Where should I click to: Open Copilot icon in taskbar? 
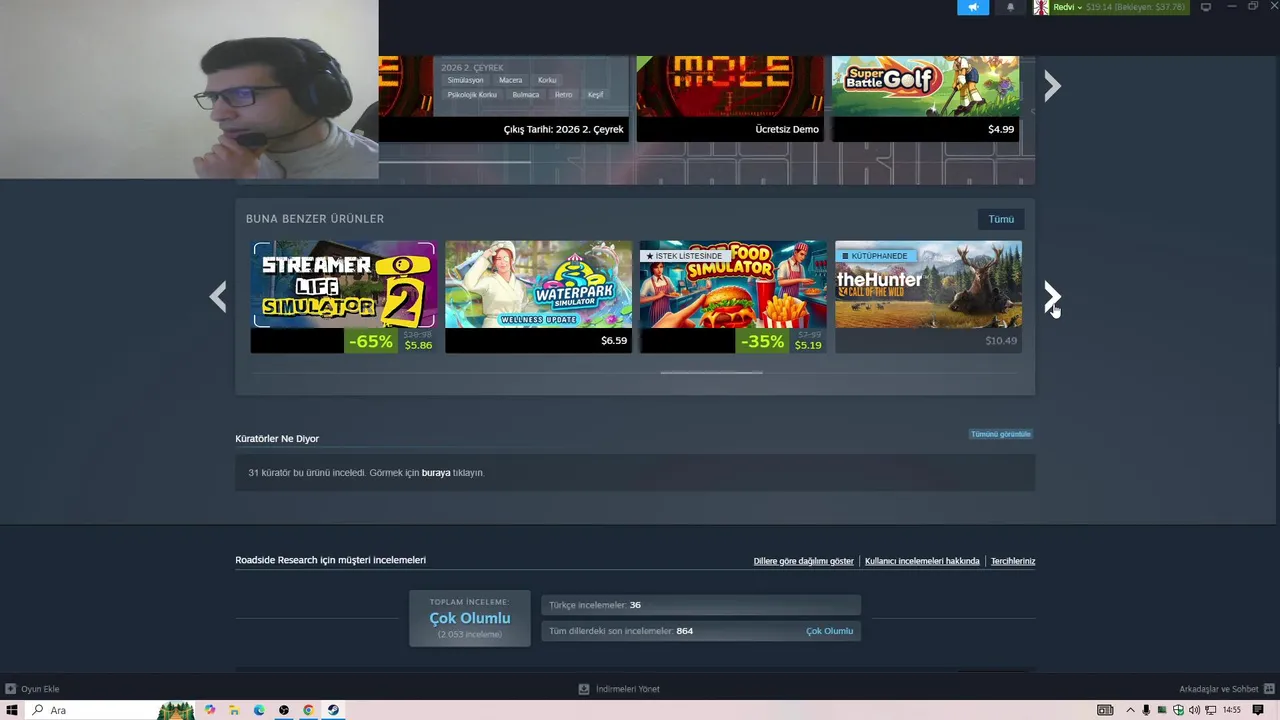[x=210, y=710]
